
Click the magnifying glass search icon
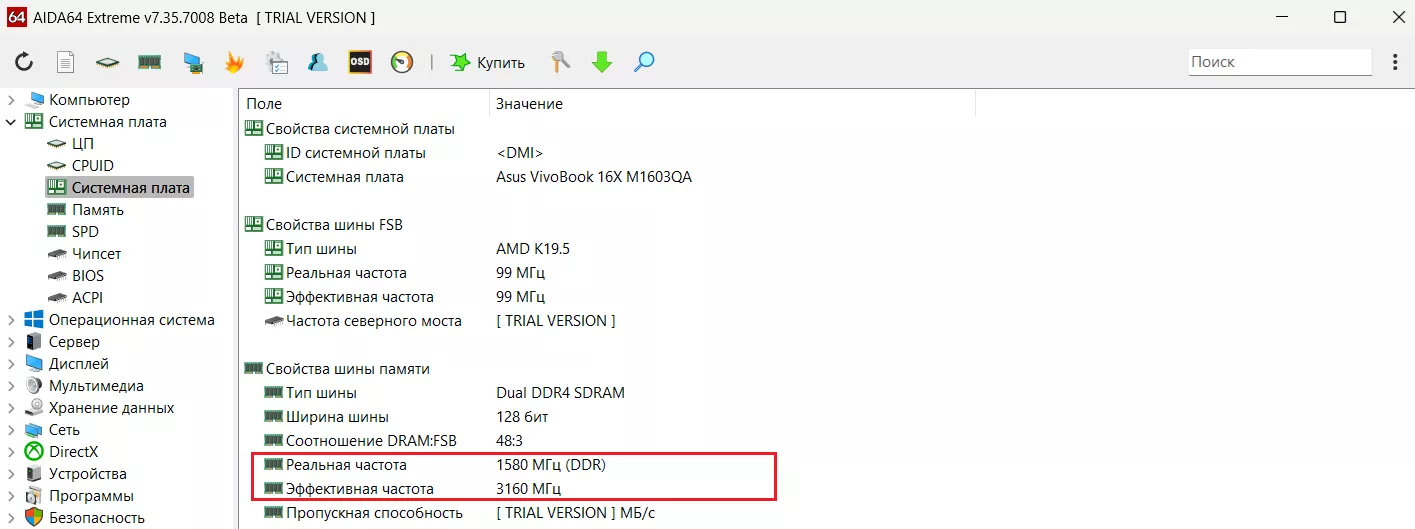click(x=644, y=62)
